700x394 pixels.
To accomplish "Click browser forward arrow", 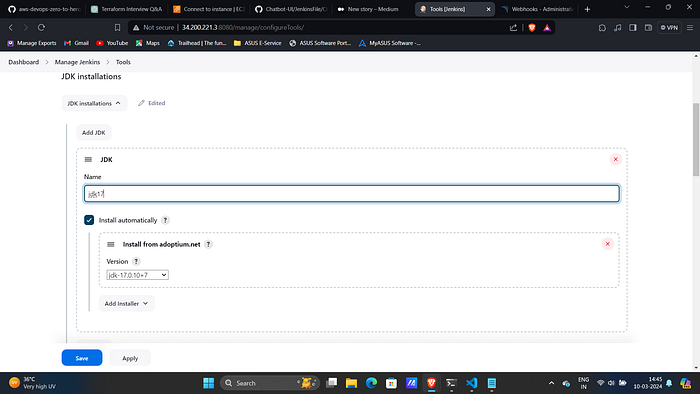I will 26,28.
